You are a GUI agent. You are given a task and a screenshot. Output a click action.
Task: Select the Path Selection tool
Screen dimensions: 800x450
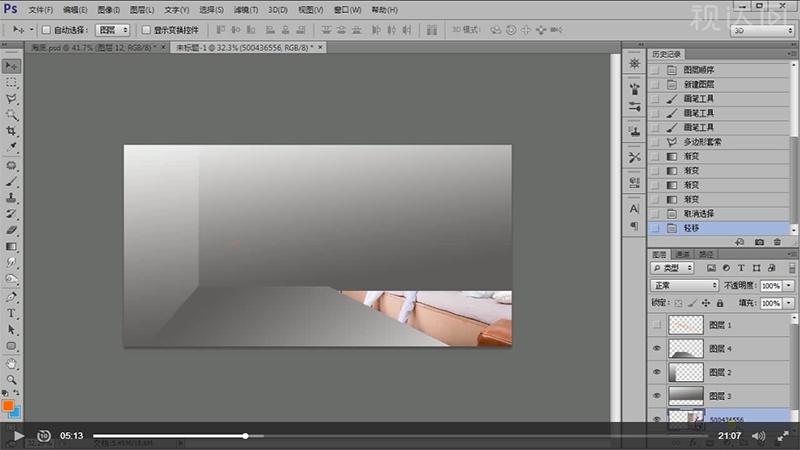(11, 330)
